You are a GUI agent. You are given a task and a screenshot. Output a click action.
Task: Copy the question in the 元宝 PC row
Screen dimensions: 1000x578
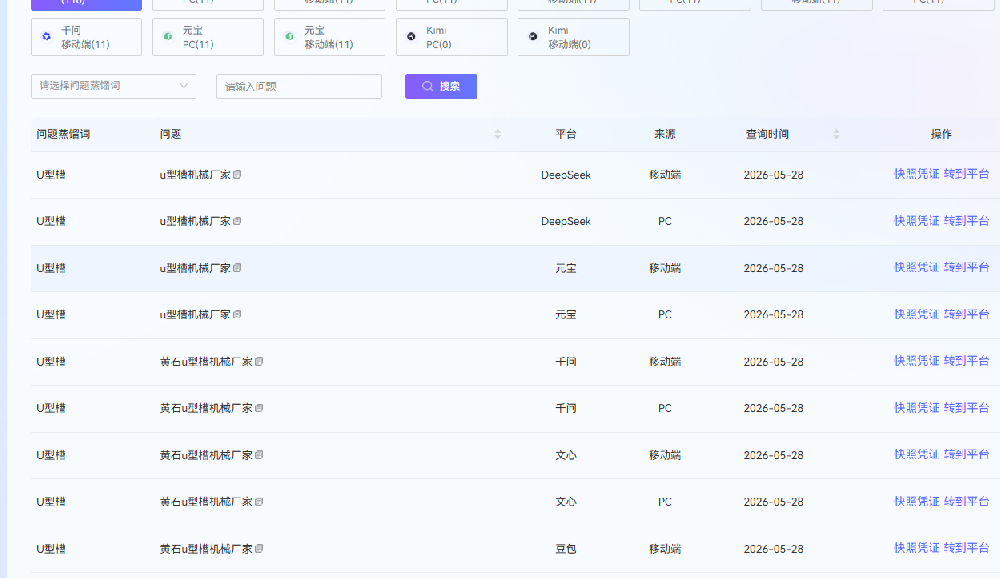(237, 315)
